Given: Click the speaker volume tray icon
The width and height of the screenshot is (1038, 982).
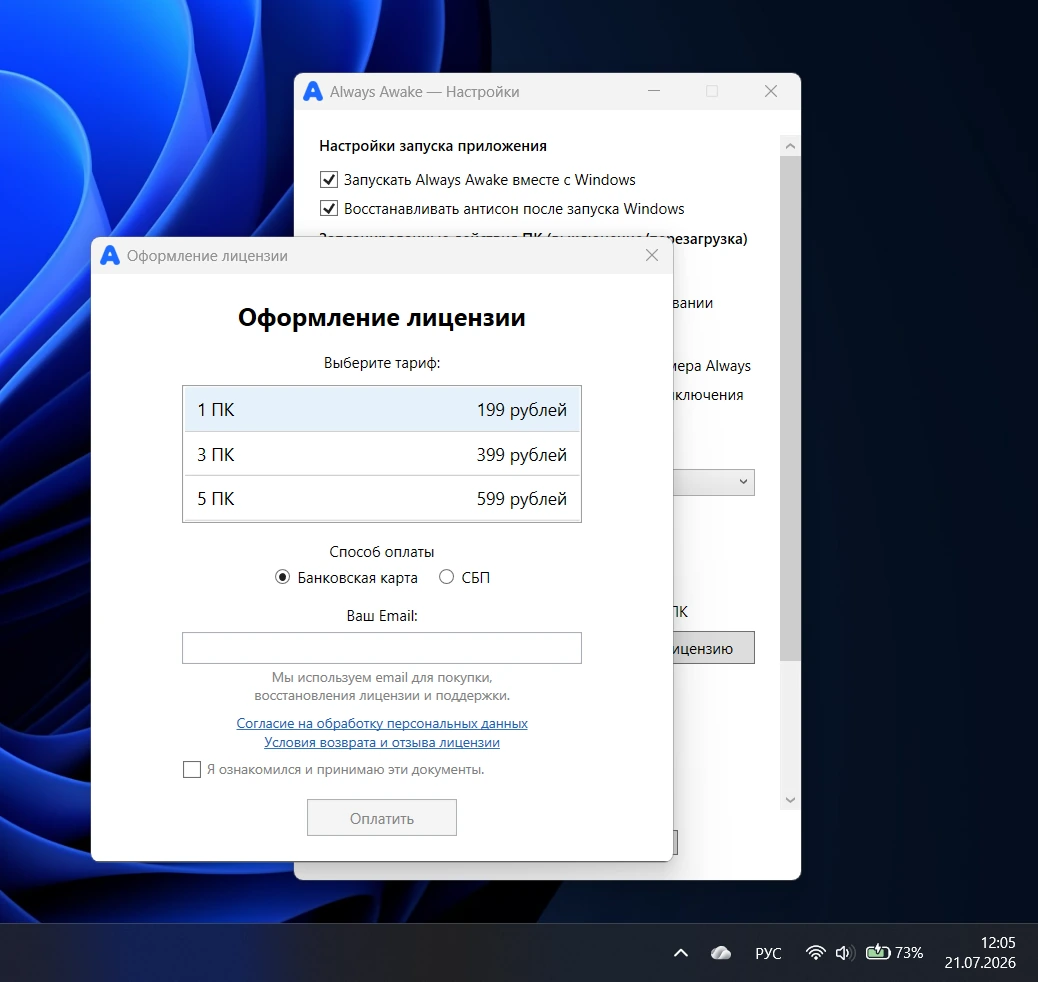Looking at the screenshot, I should [x=843, y=953].
